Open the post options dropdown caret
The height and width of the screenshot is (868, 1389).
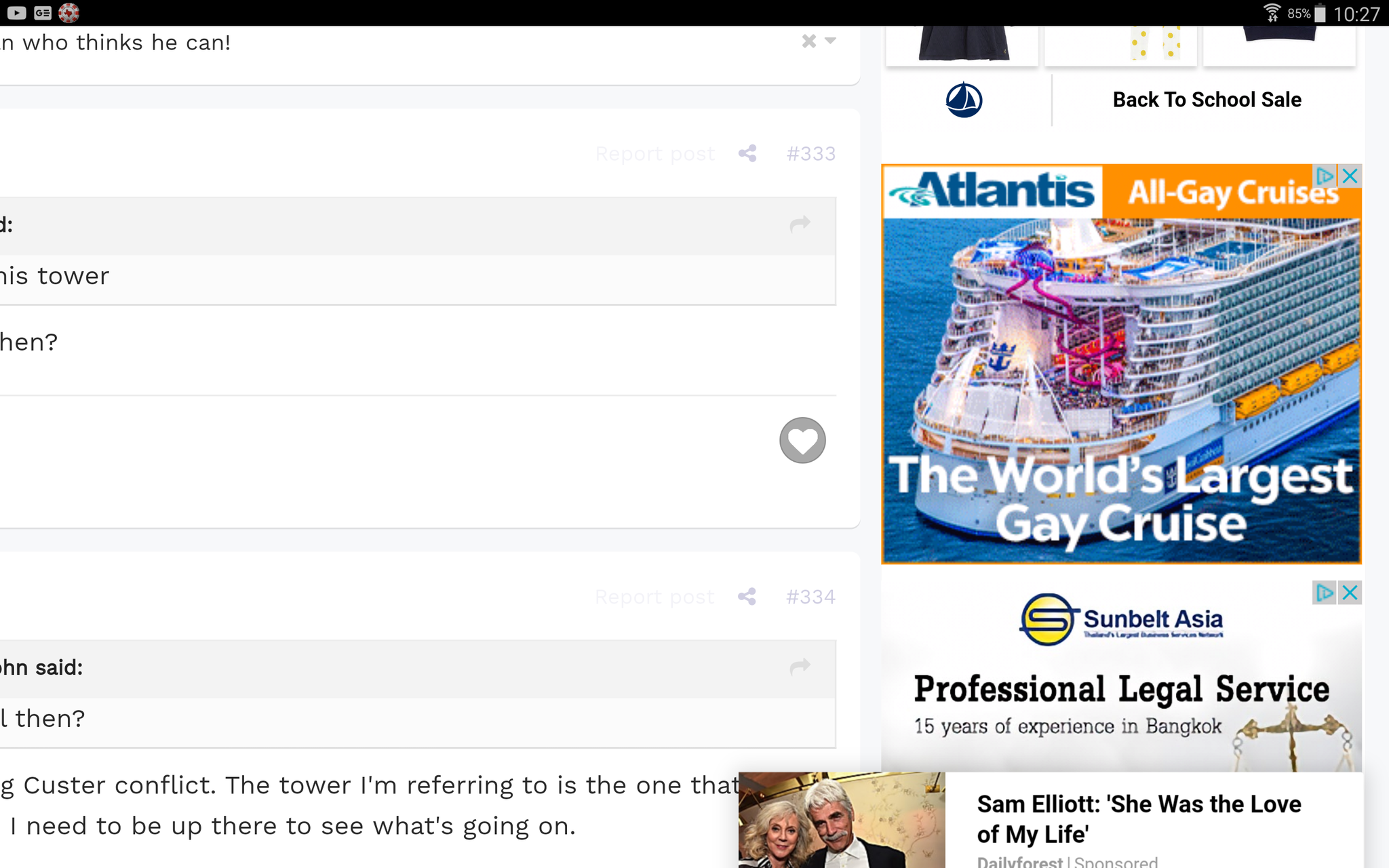click(829, 41)
